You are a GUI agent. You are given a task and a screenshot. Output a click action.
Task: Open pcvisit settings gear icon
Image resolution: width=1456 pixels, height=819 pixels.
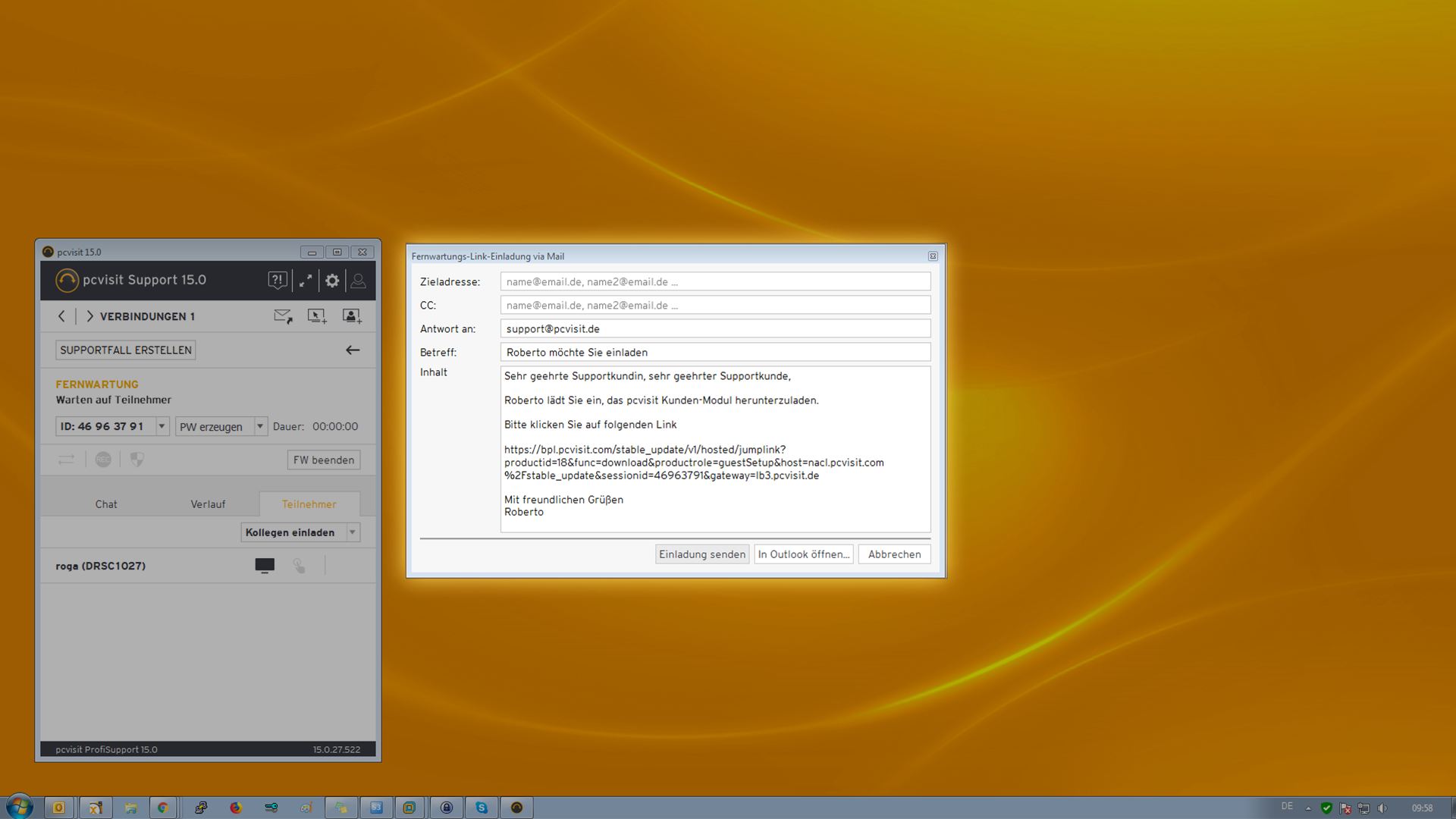[332, 281]
